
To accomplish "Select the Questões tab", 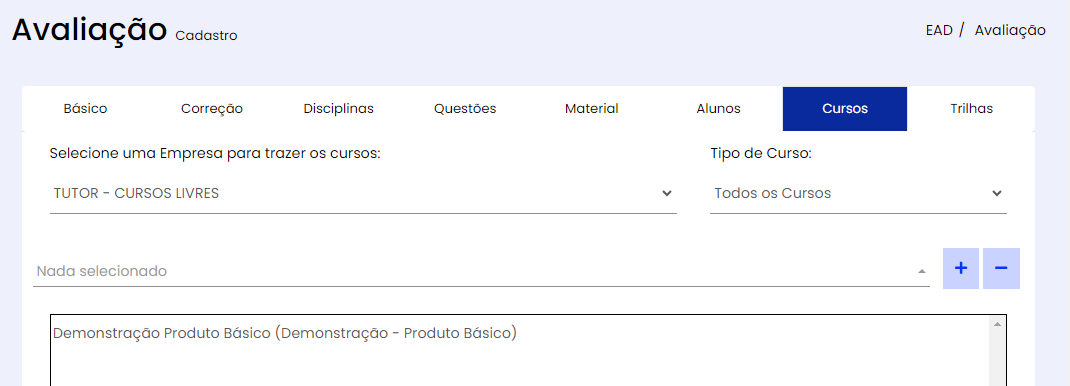I will point(465,108).
